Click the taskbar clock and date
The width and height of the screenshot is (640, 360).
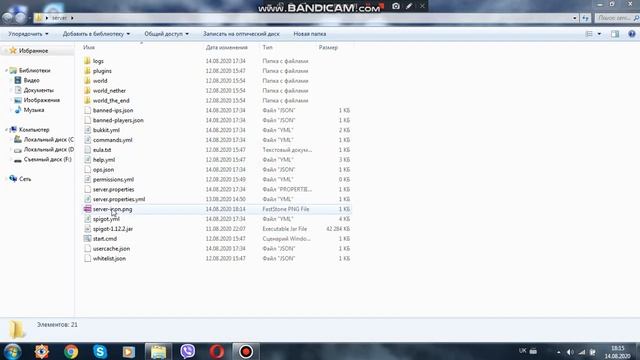617,352
